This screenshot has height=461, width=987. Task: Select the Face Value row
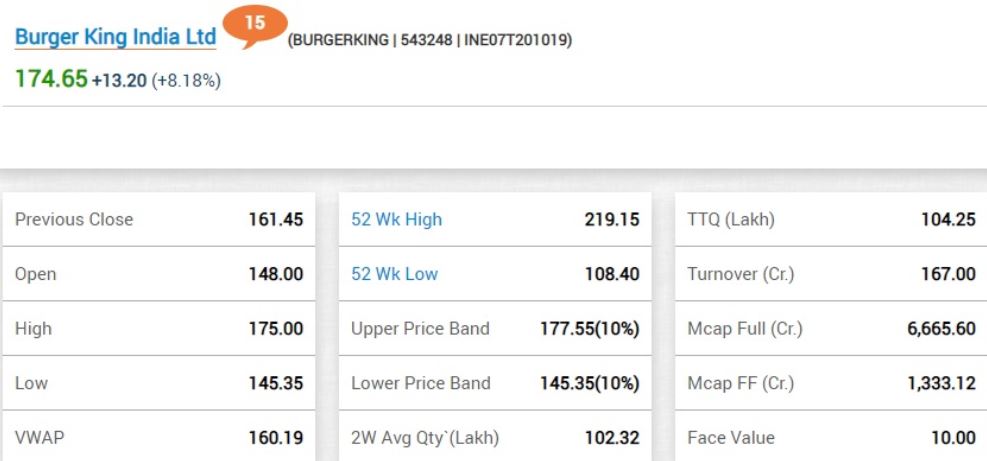coord(831,437)
